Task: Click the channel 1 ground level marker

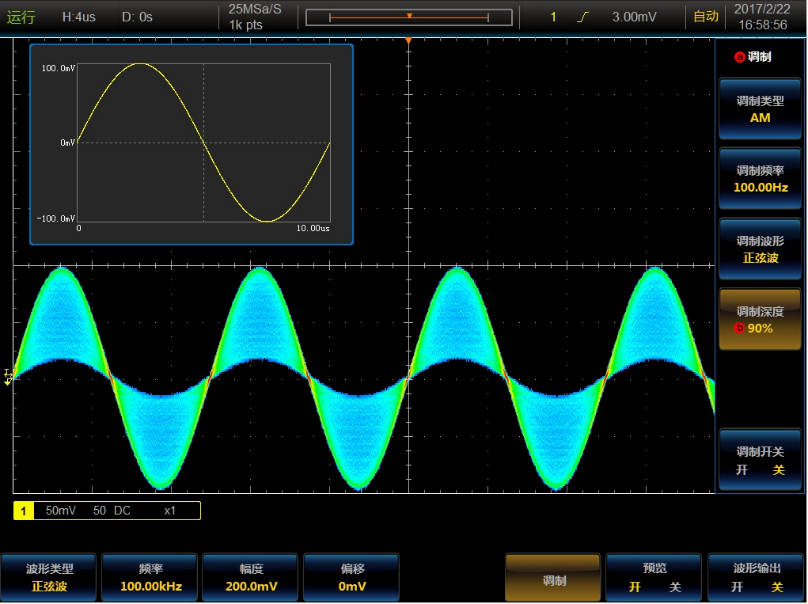Action: tap(8, 376)
